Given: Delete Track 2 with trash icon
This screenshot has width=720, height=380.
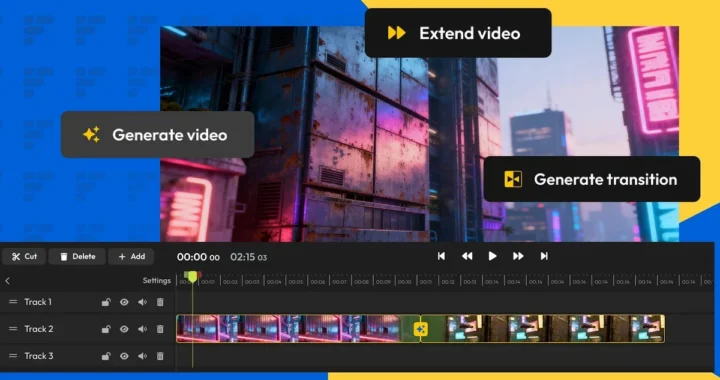Looking at the screenshot, I should tap(160, 329).
